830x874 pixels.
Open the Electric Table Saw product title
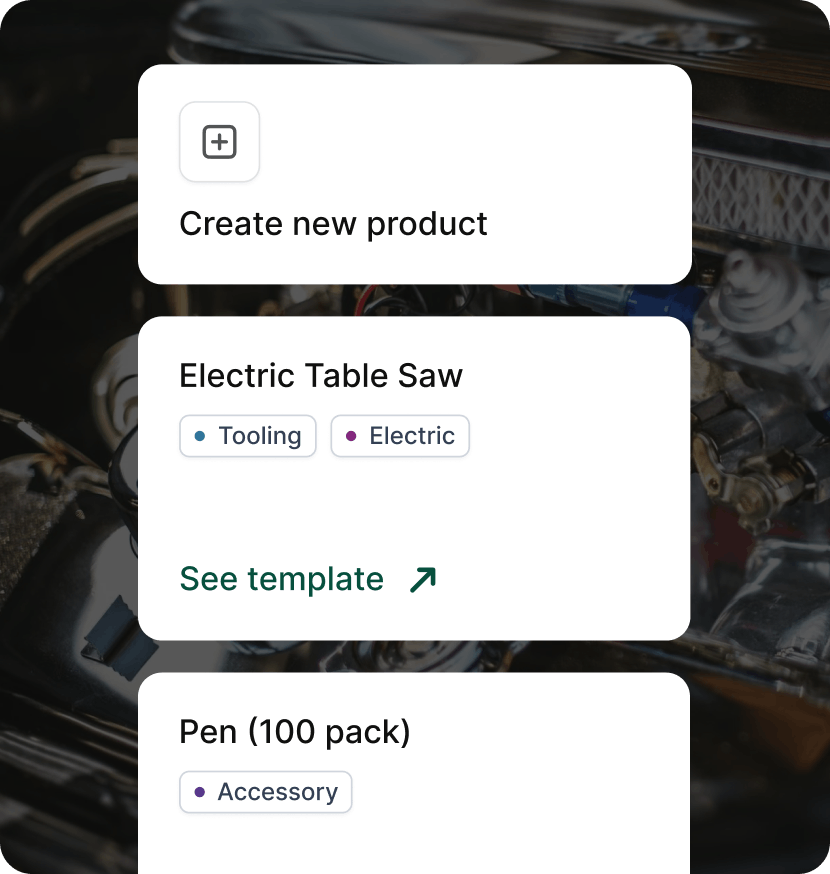click(x=321, y=376)
